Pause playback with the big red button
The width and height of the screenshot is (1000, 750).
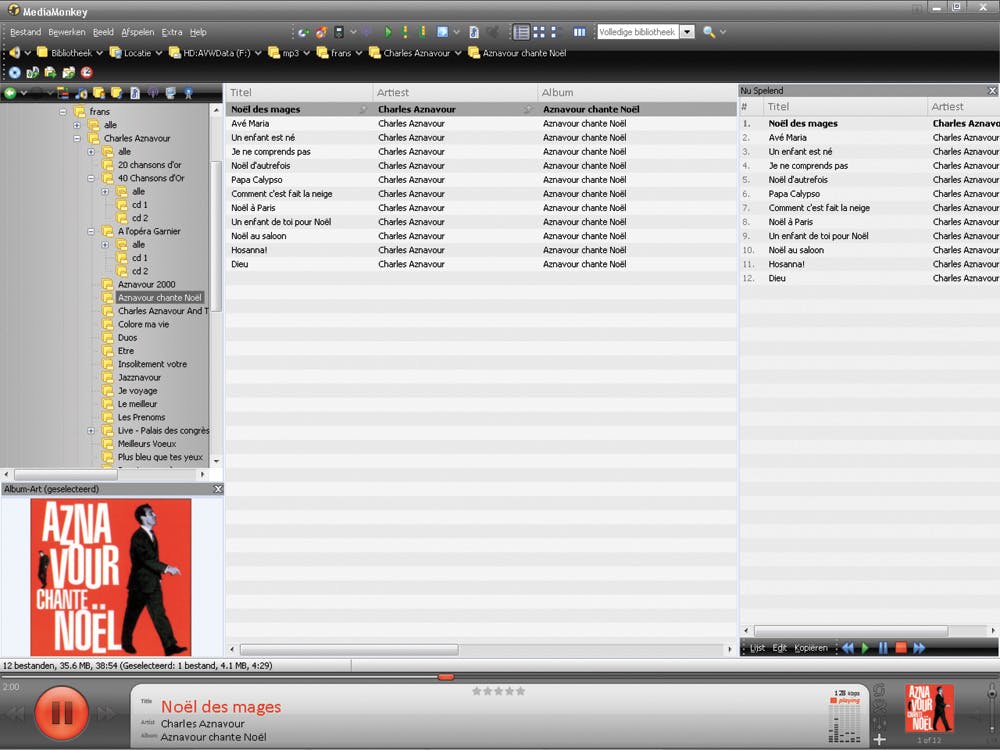(61, 712)
